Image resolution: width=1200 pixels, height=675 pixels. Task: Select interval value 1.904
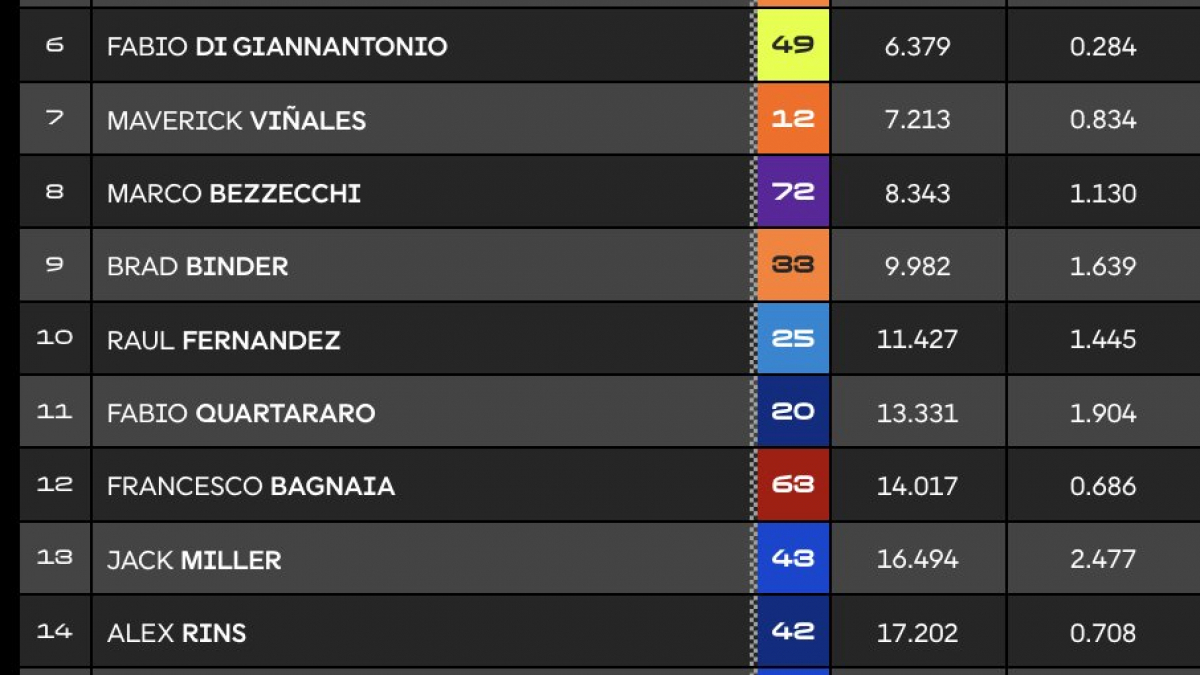coord(1103,412)
